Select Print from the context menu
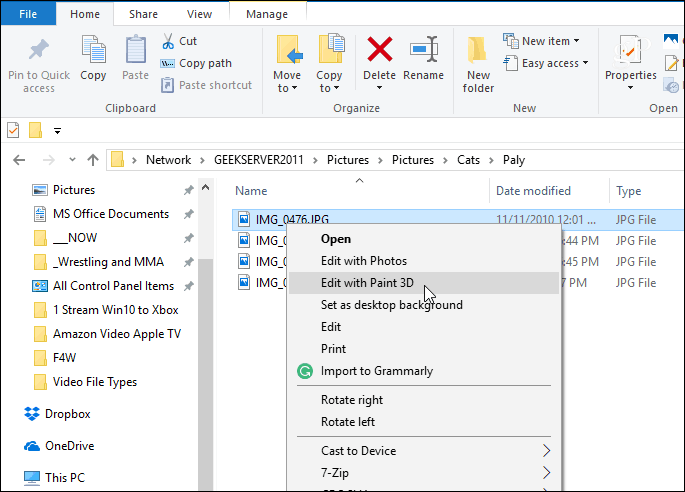The height and width of the screenshot is (492, 685). [424, 349]
